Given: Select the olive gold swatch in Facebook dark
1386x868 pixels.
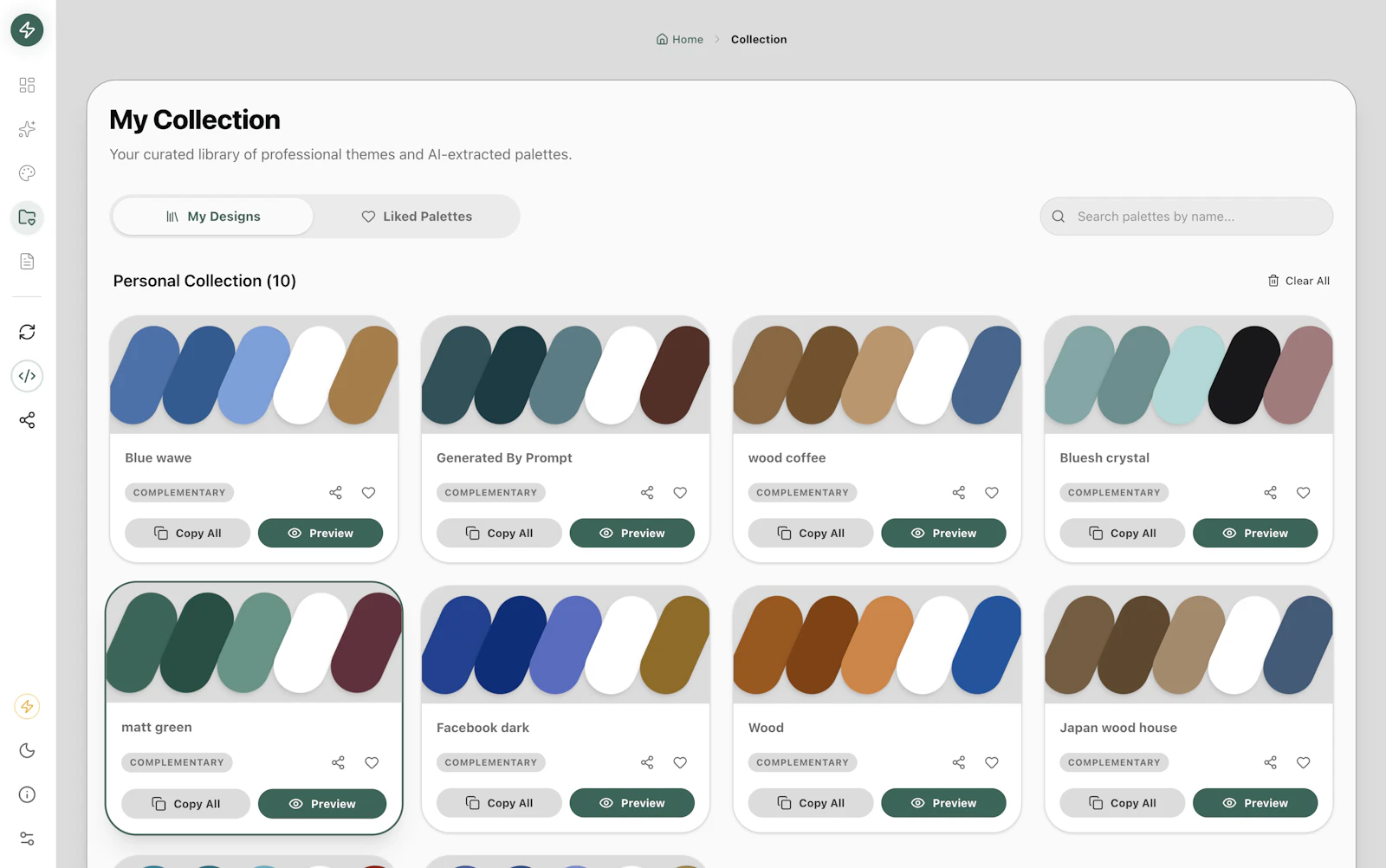Looking at the screenshot, I should pos(676,645).
